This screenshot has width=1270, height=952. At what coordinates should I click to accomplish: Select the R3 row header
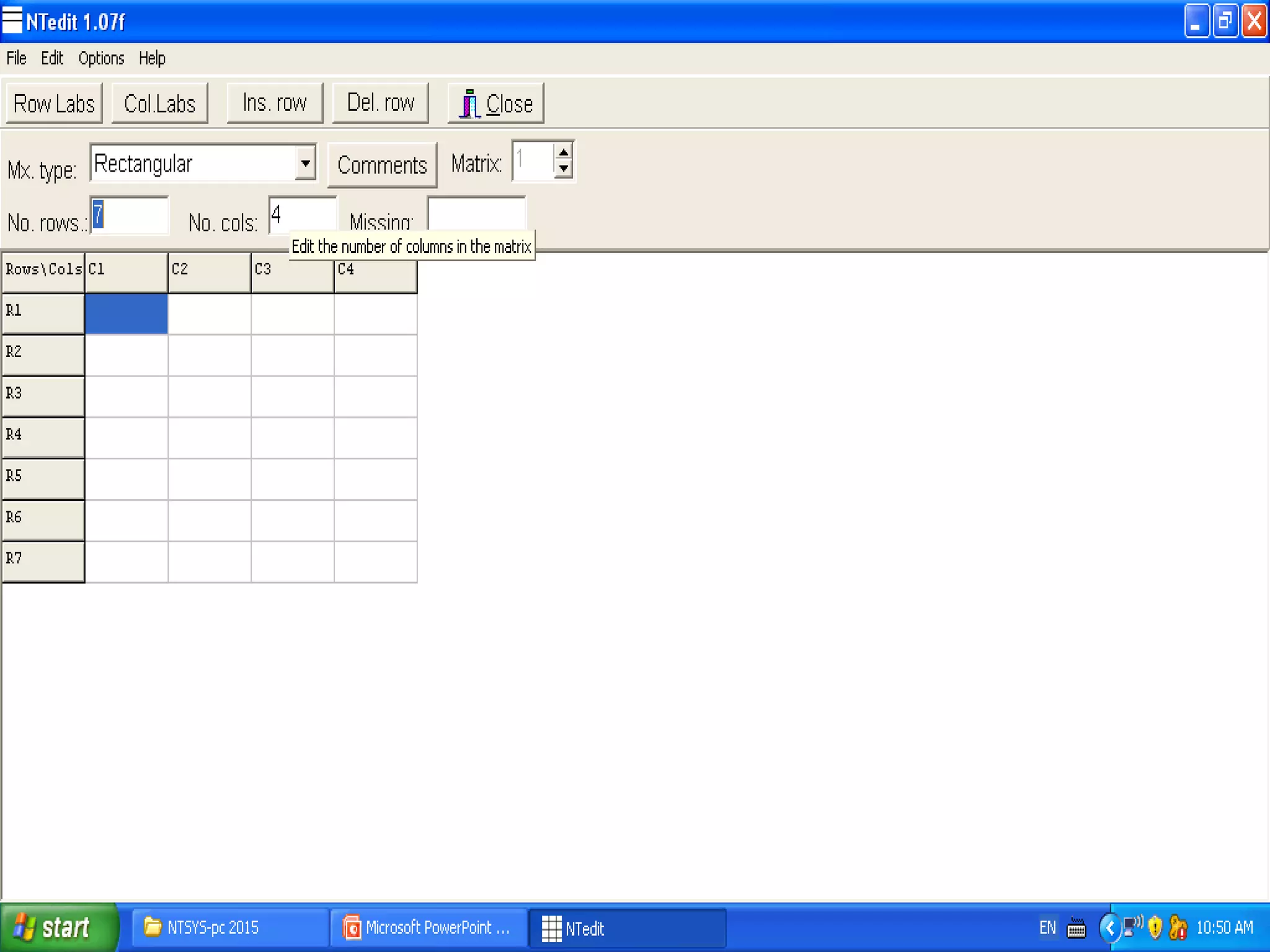(x=43, y=395)
